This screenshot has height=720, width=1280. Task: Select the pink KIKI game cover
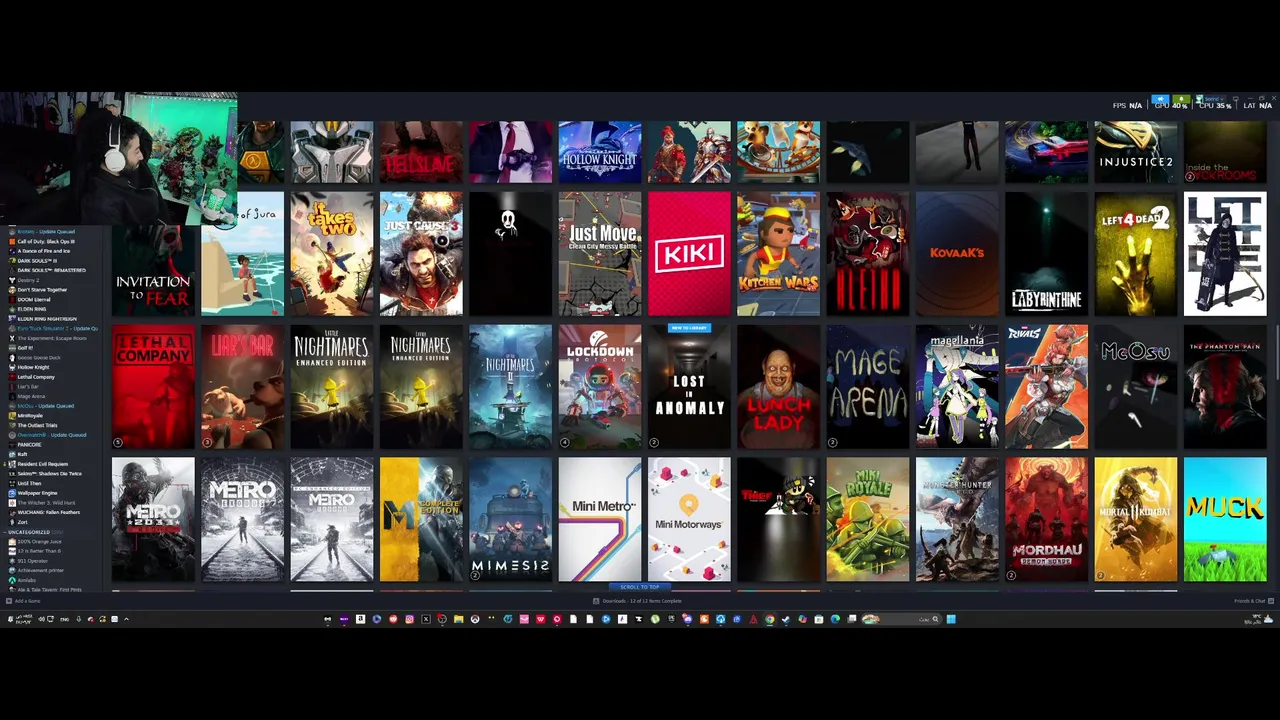point(689,254)
